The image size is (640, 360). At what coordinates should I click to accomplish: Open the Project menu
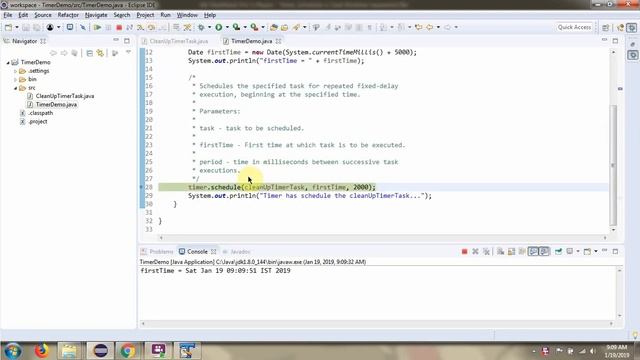coord(145,15)
